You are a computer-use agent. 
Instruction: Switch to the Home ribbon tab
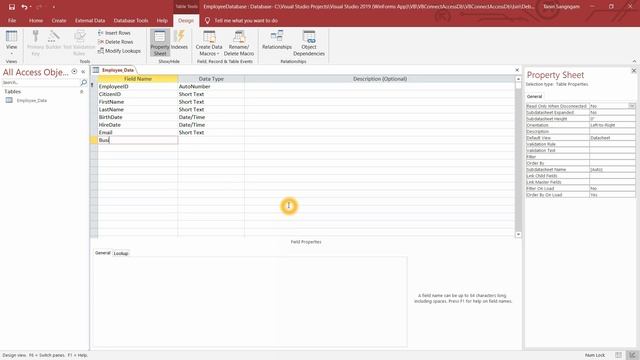(x=36, y=20)
